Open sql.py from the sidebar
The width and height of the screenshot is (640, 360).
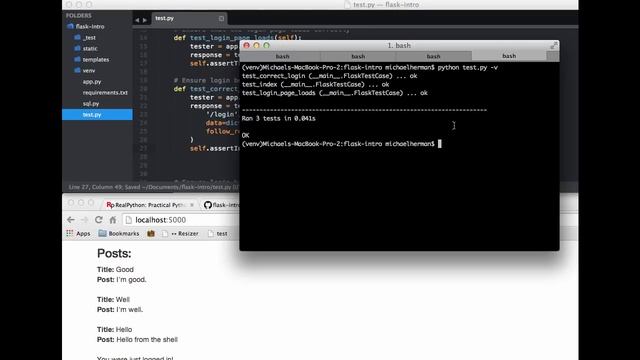(91, 104)
